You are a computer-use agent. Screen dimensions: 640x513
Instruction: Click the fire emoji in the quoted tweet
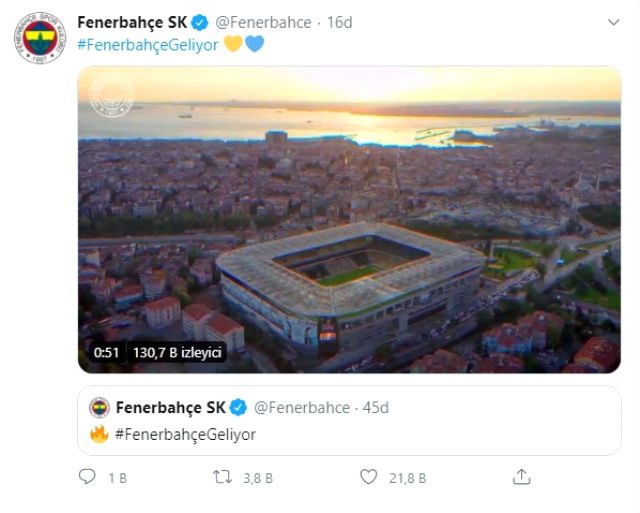click(x=99, y=434)
